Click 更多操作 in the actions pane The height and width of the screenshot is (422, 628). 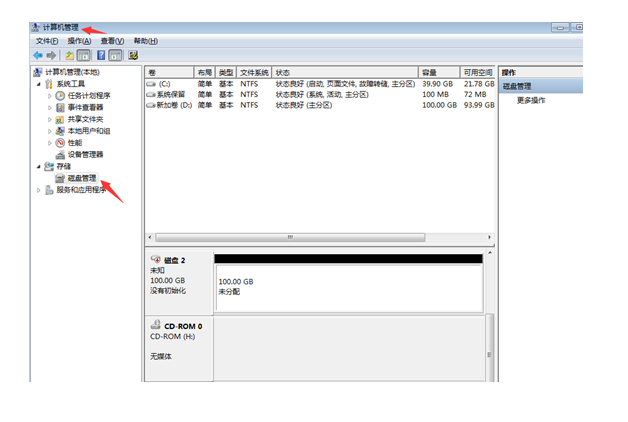click(530, 101)
